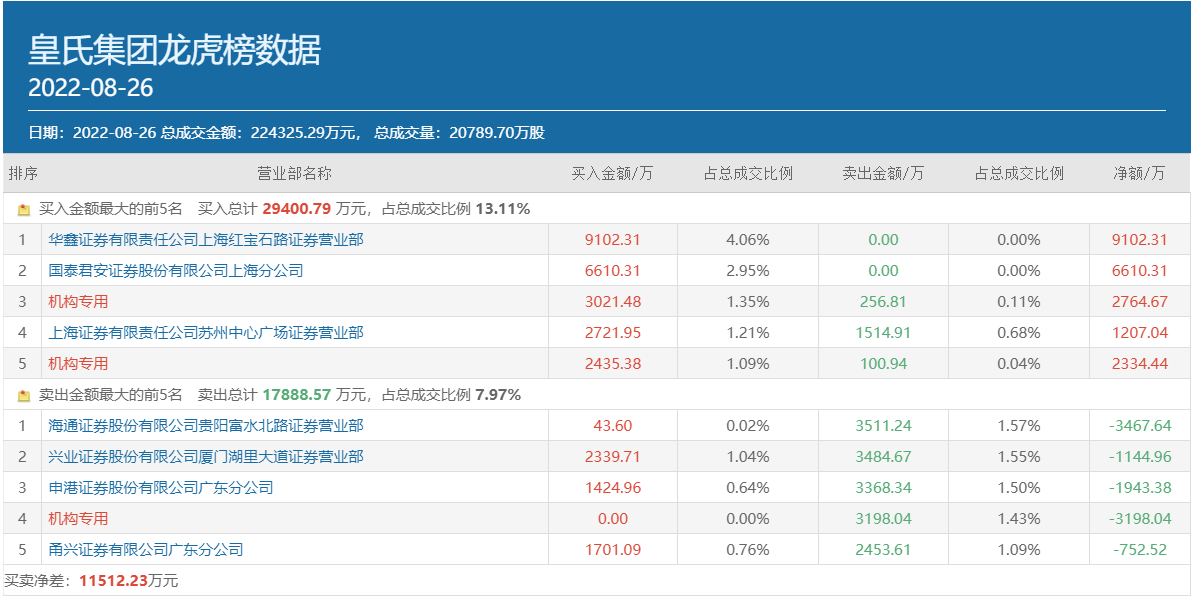This screenshot has width=1193, height=597.
Task: Click the 皇氏集团龙虎榜数据 page title
Action: tap(174, 50)
